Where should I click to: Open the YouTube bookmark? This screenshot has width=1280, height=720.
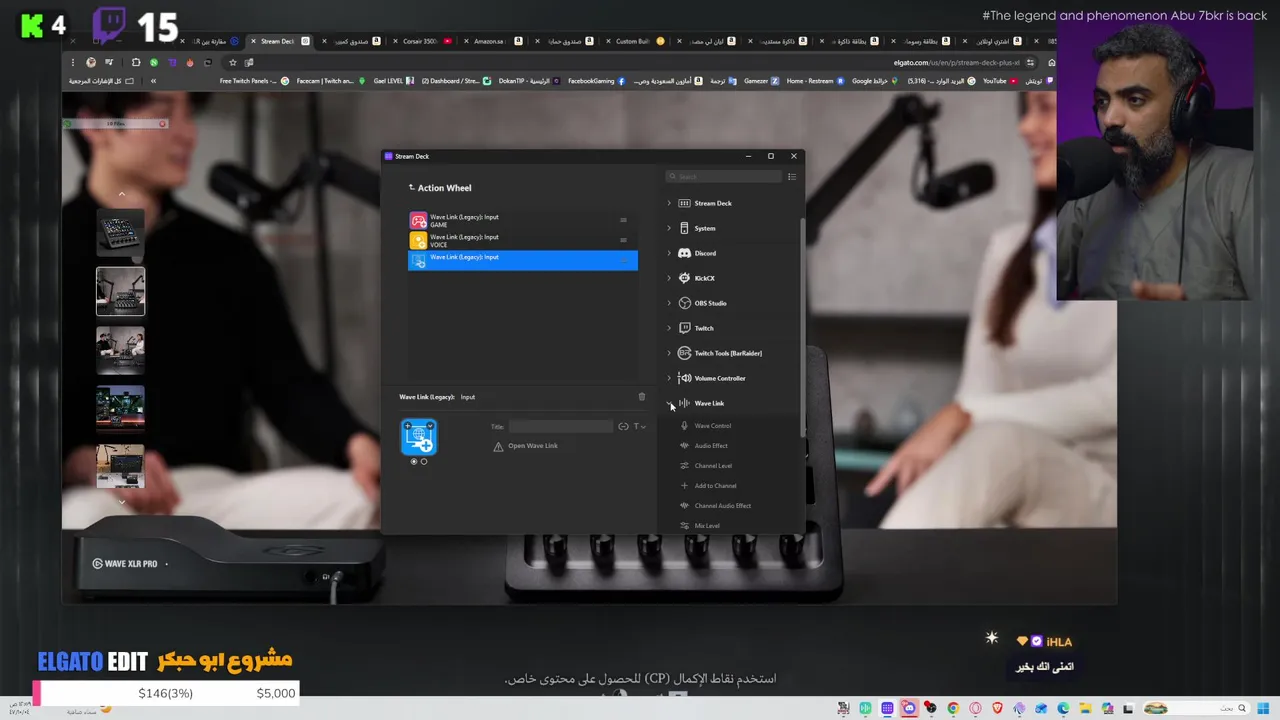click(x=1000, y=81)
